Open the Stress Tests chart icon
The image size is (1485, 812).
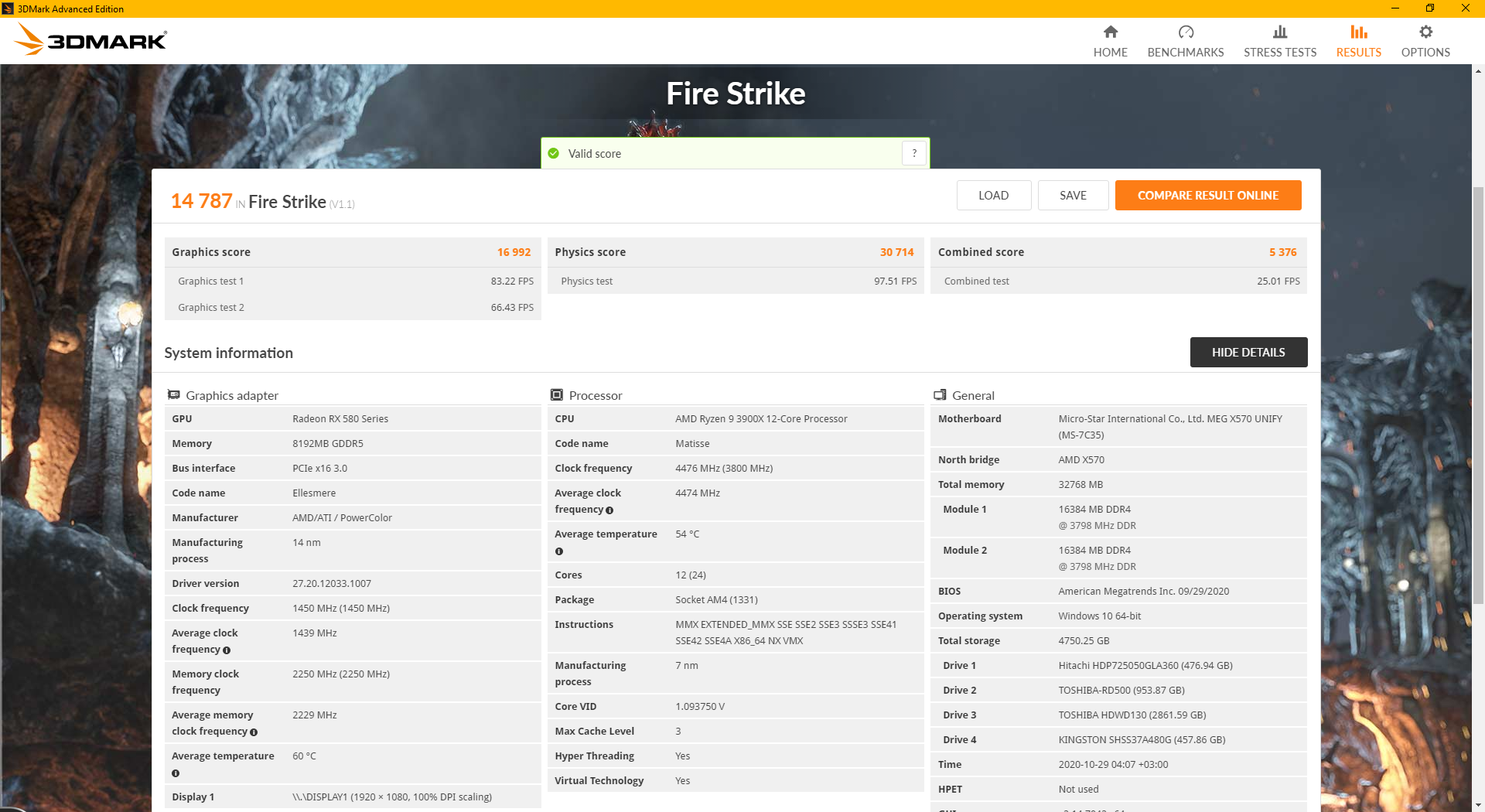point(1280,32)
